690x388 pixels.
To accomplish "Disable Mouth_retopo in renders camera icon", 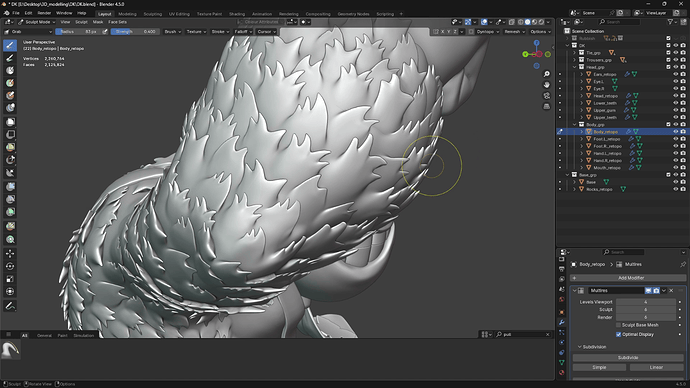I will tap(683, 168).
